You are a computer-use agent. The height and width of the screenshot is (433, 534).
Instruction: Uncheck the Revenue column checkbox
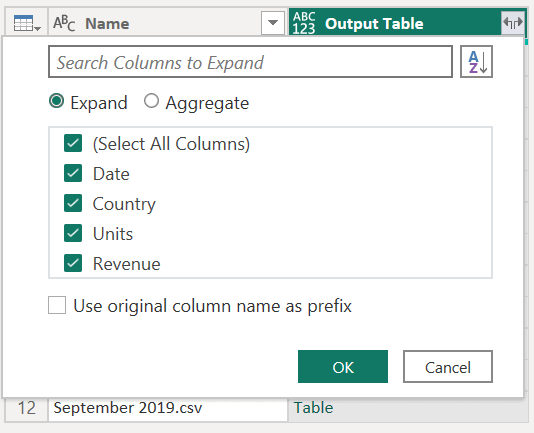73,263
